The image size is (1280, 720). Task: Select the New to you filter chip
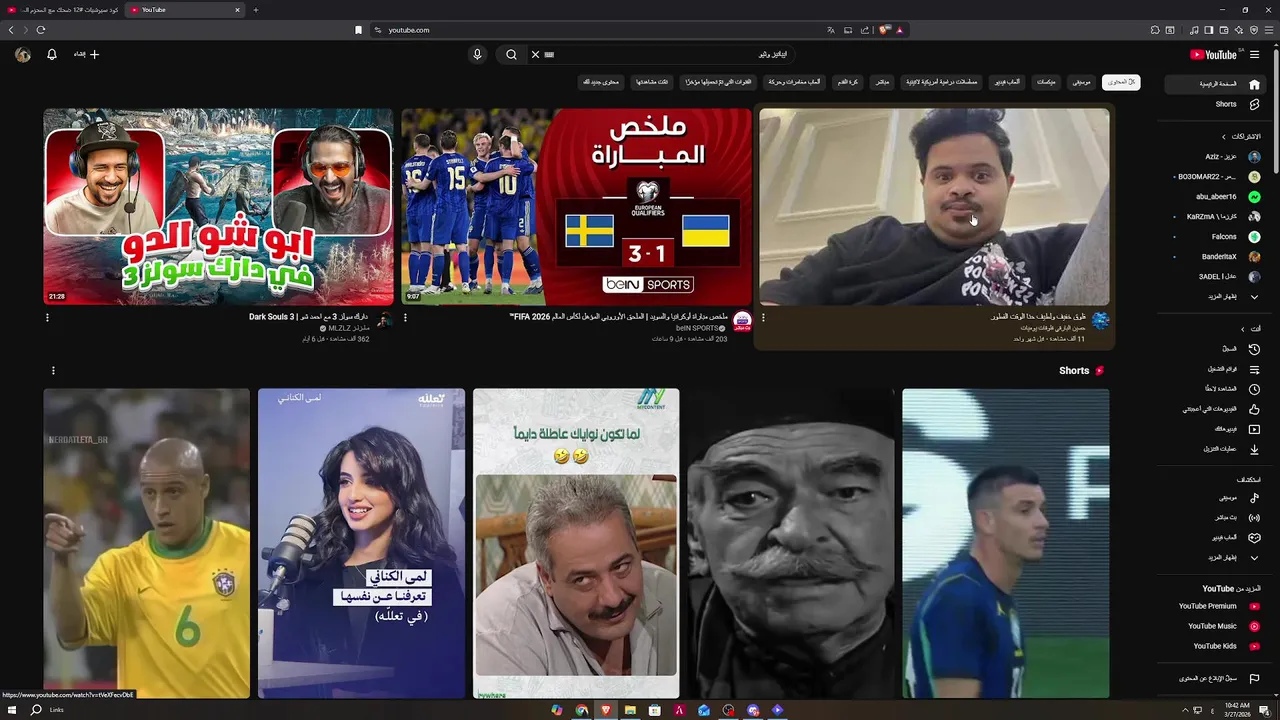[603, 82]
